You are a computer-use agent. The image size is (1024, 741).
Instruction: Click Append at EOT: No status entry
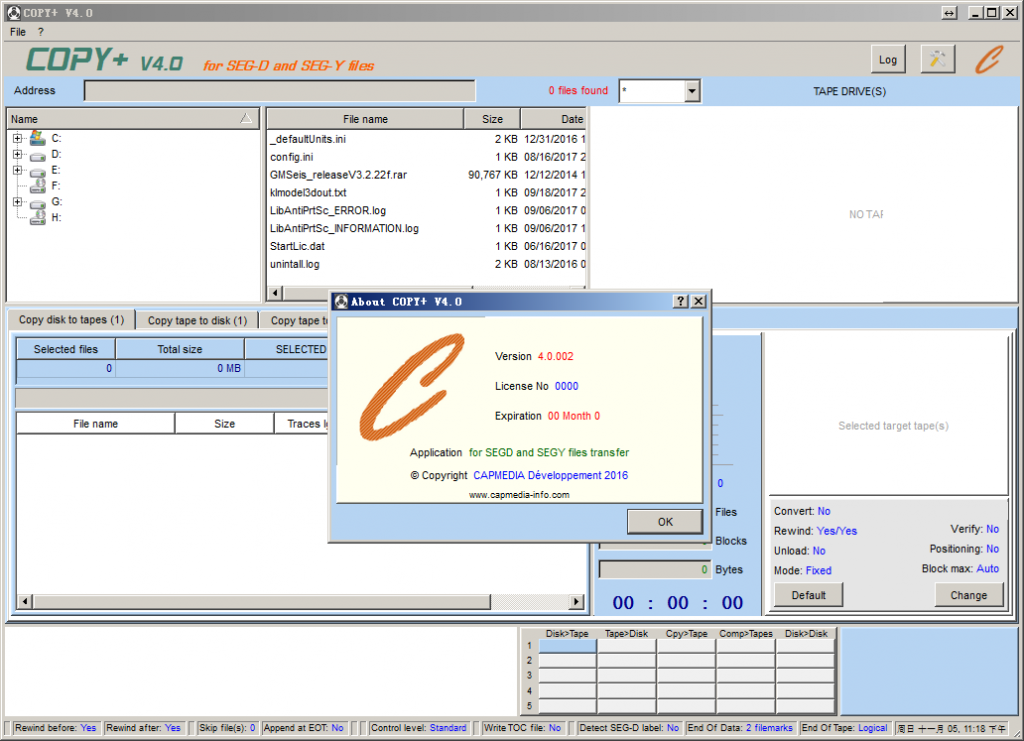(x=304, y=728)
